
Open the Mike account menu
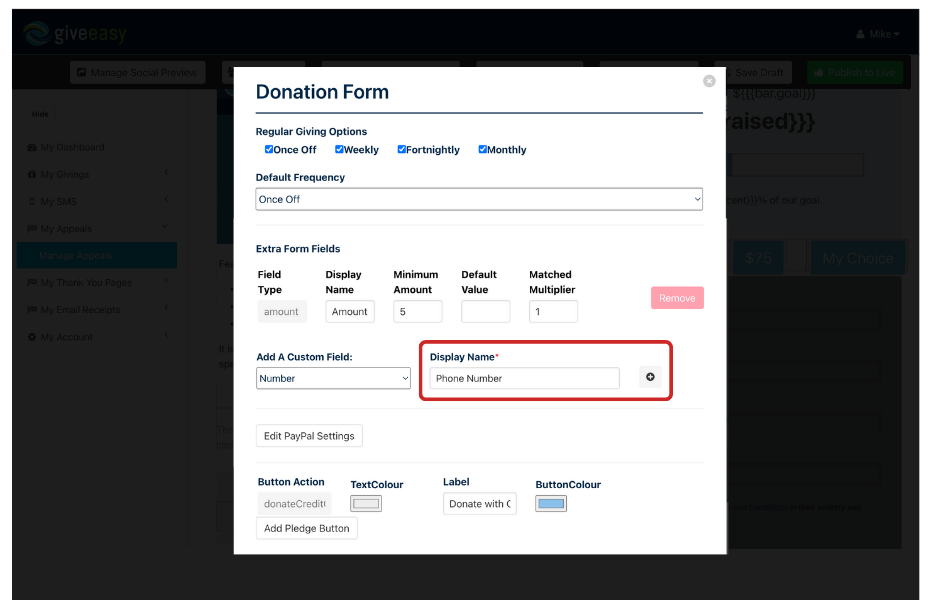click(x=877, y=33)
